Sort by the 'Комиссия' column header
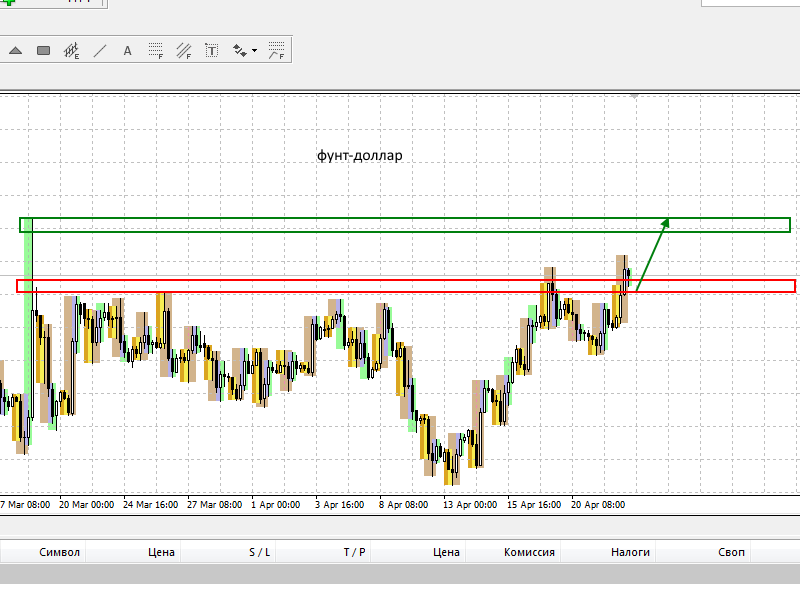The height and width of the screenshot is (600, 800). click(529, 552)
